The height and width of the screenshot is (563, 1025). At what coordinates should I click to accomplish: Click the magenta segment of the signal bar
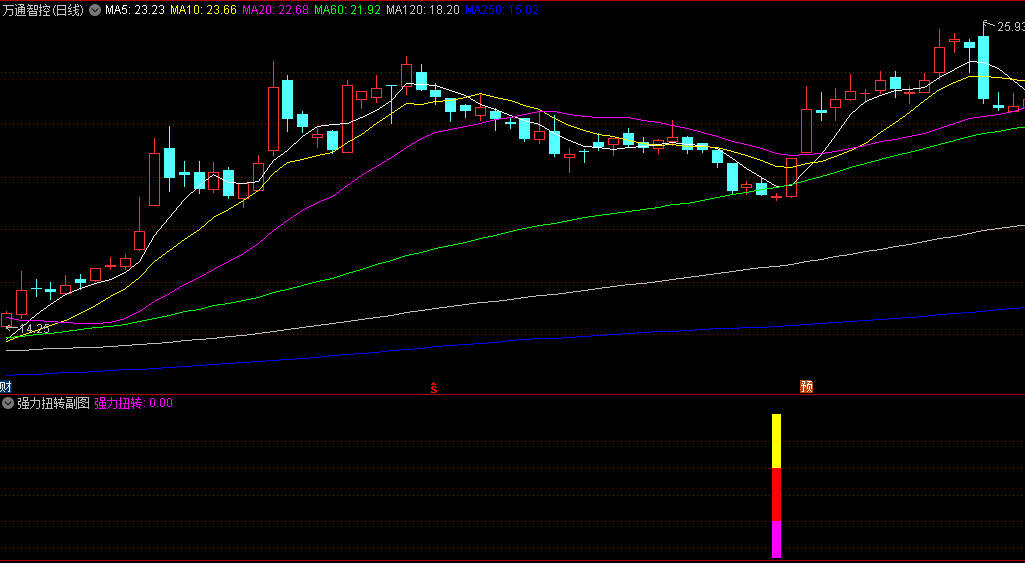777,539
